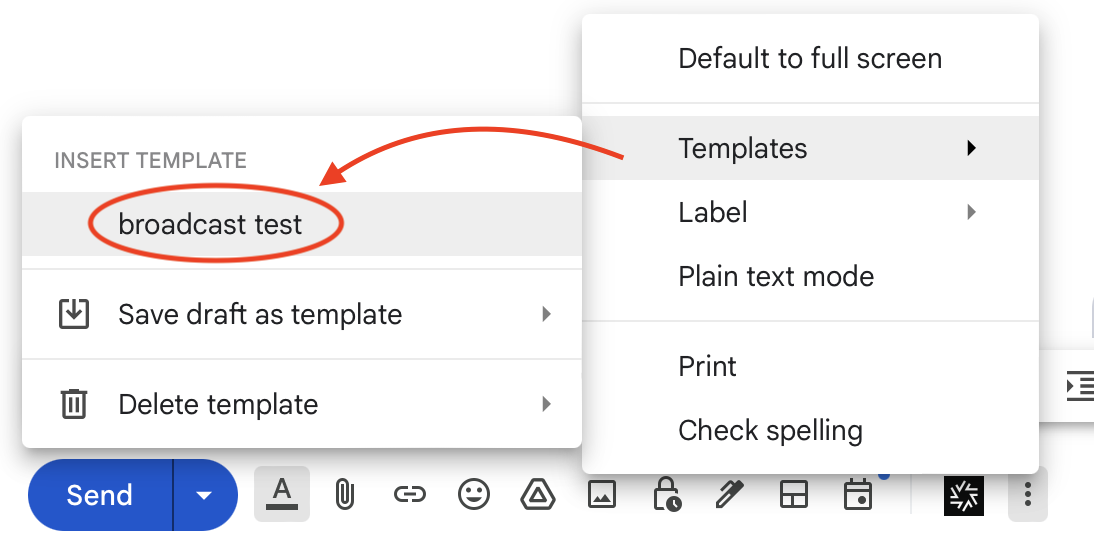Select Check spelling from the menu
Viewport: 1094px width, 548px height.
770,430
